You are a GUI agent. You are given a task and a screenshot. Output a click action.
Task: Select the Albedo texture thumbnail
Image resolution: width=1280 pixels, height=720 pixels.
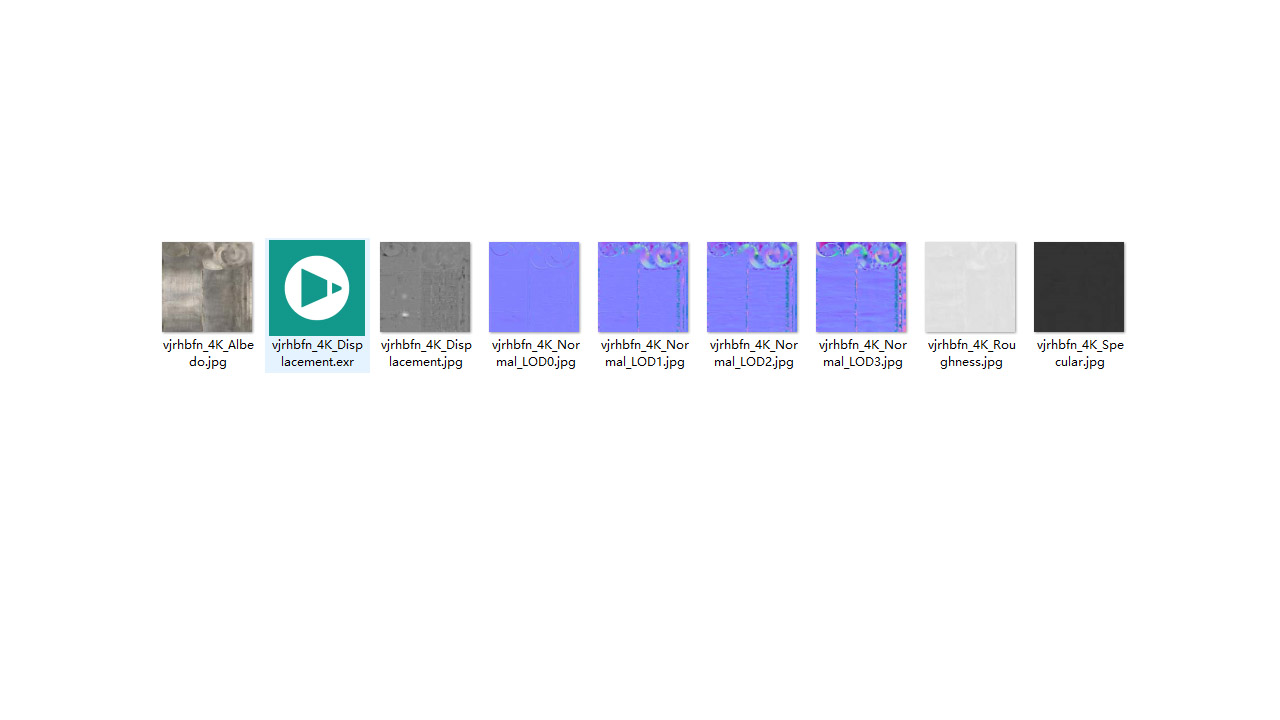(207, 287)
